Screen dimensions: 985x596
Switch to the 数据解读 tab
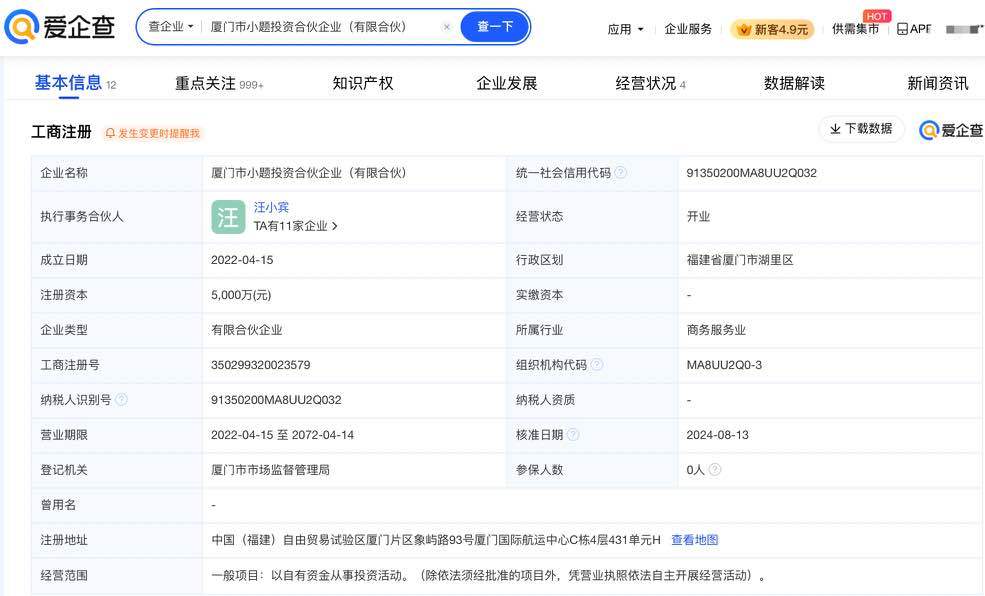[794, 84]
